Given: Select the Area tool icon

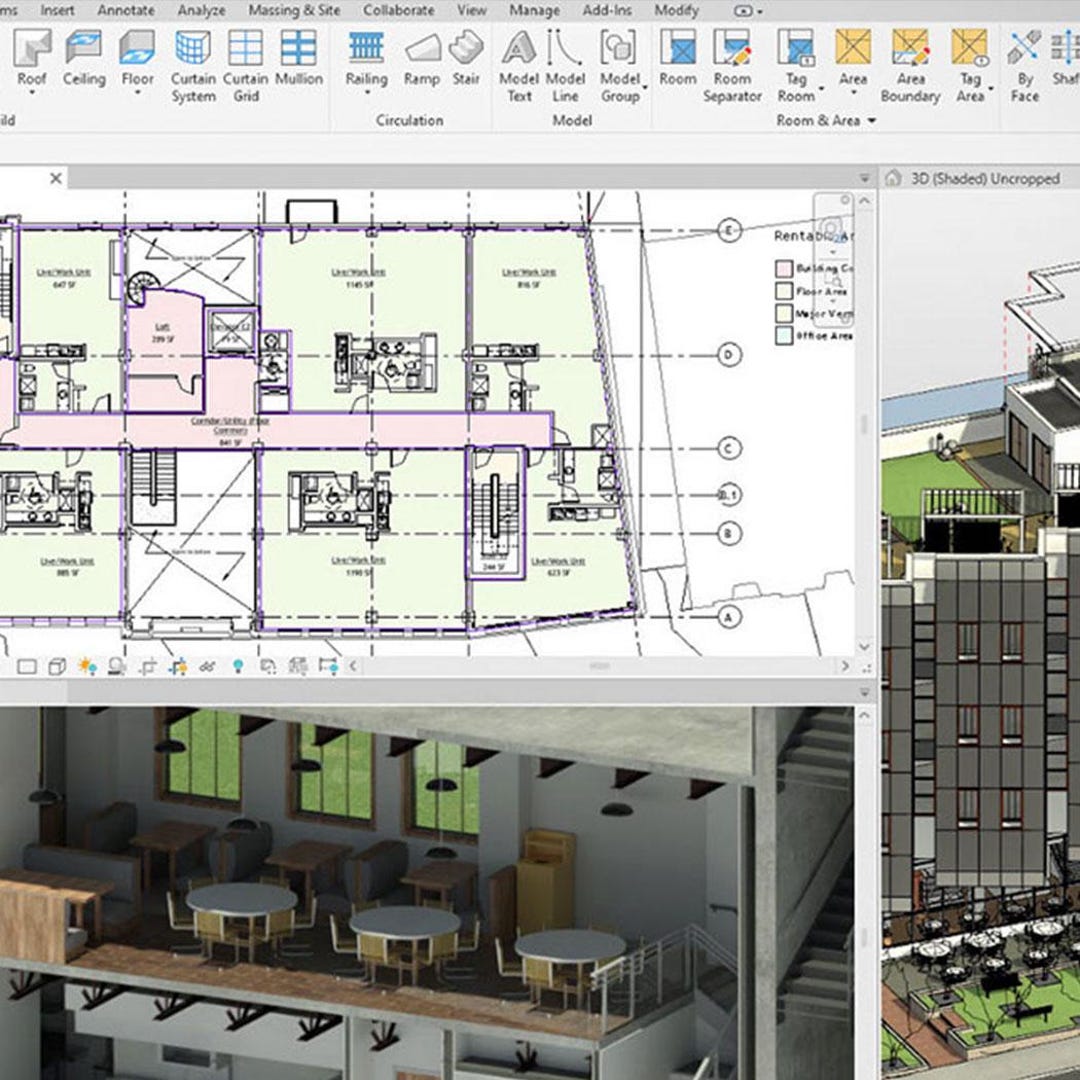Looking at the screenshot, I should (x=853, y=47).
